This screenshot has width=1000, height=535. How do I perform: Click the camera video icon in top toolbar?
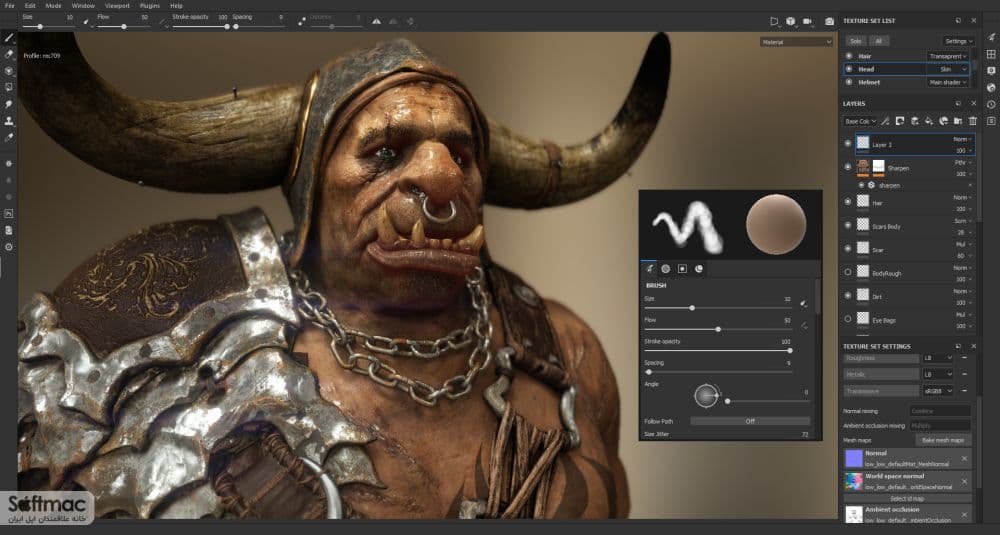tap(807, 21)
